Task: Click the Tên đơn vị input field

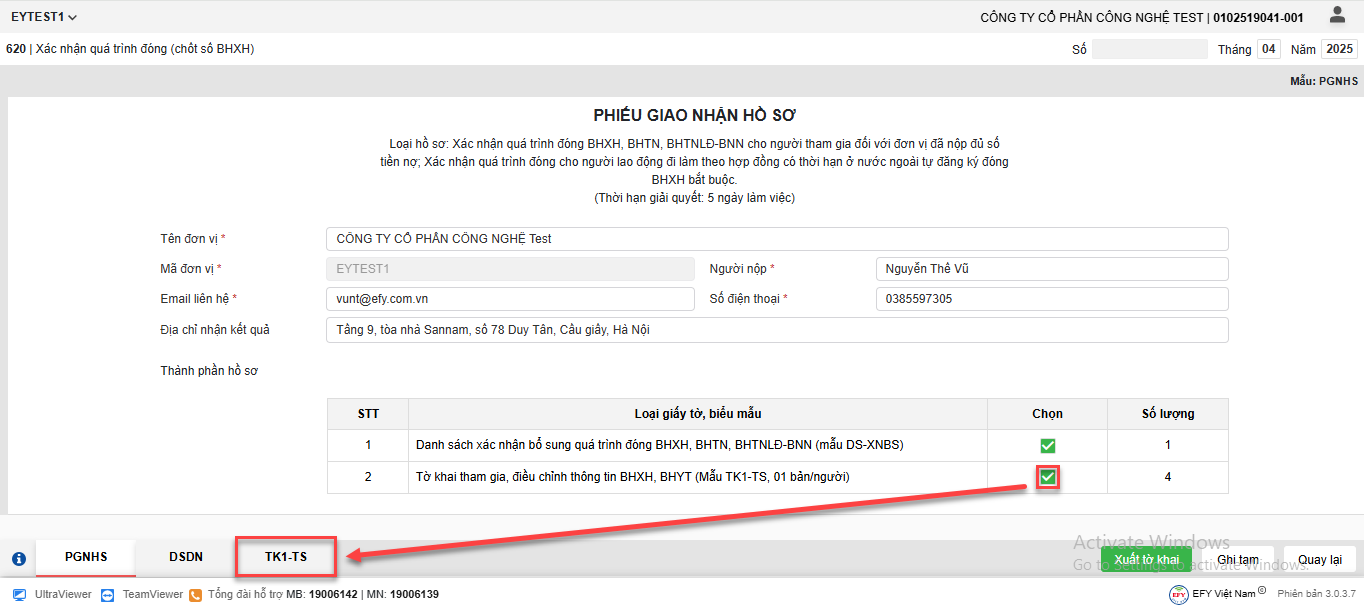Action: point(776,239)
